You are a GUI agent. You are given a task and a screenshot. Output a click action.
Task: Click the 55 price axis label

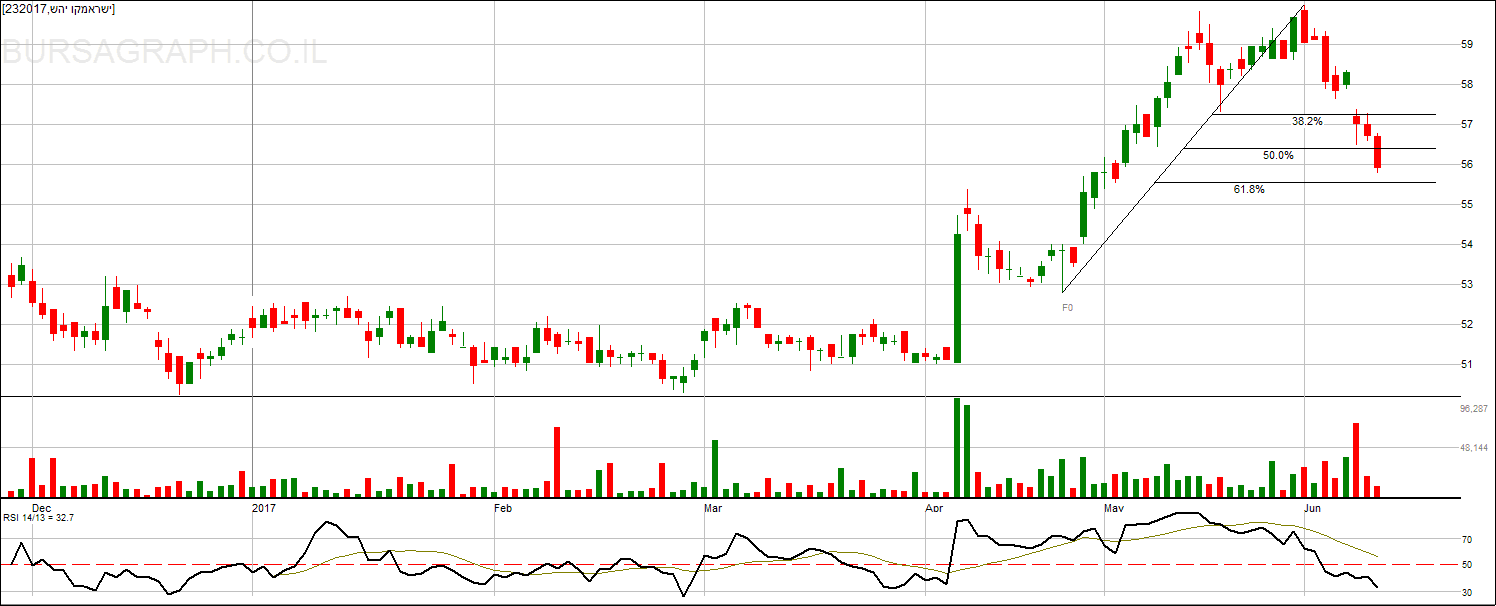point(1468,205)
